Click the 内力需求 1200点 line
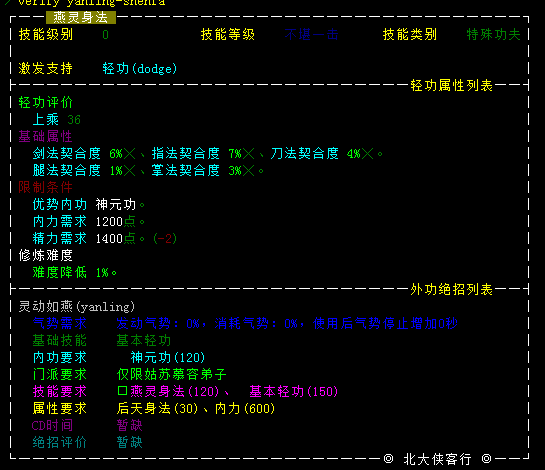The height and width of the screenshot is (470, 545). pos(88,221)
